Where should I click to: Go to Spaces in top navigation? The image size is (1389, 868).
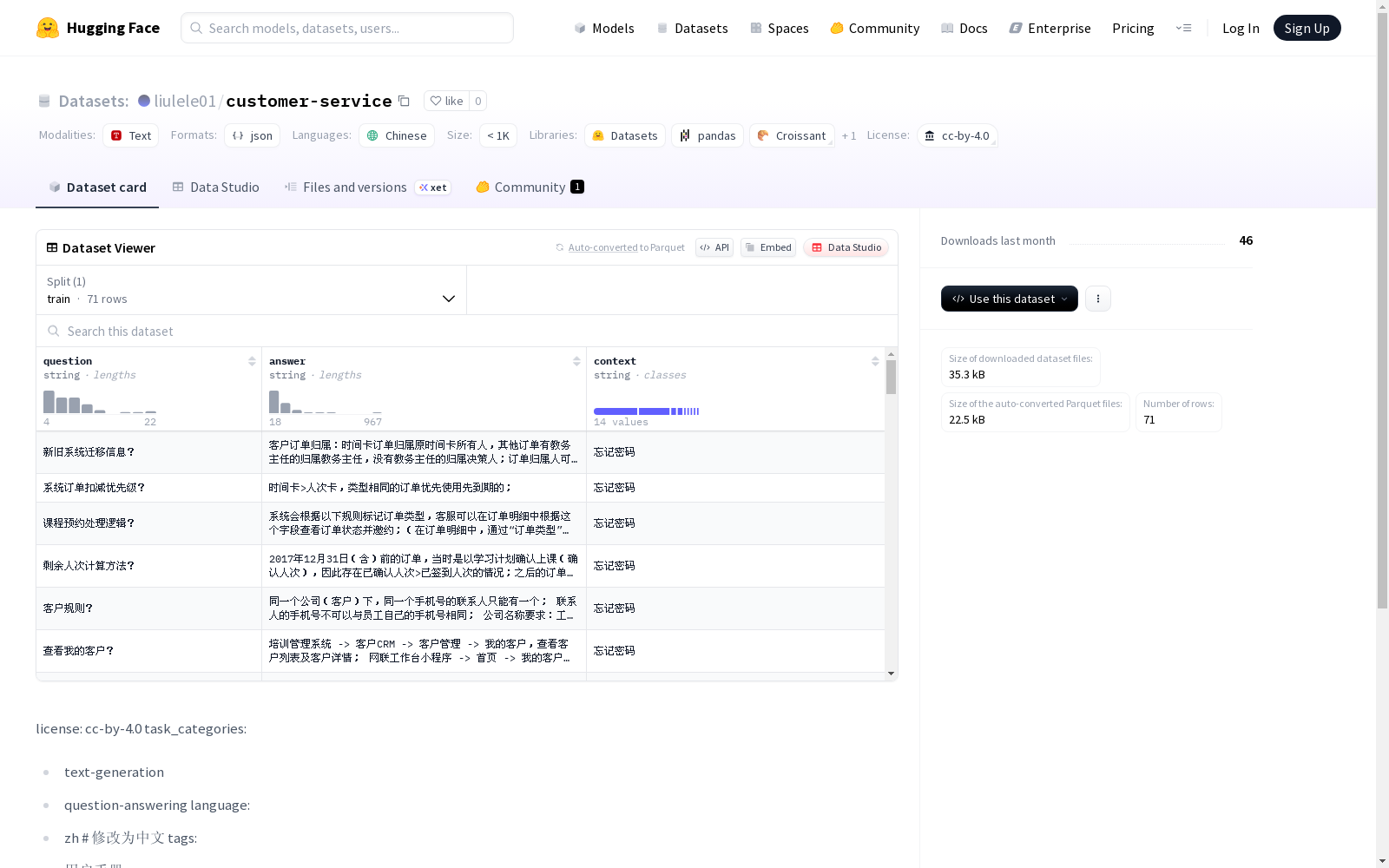(x=779, y=28)
